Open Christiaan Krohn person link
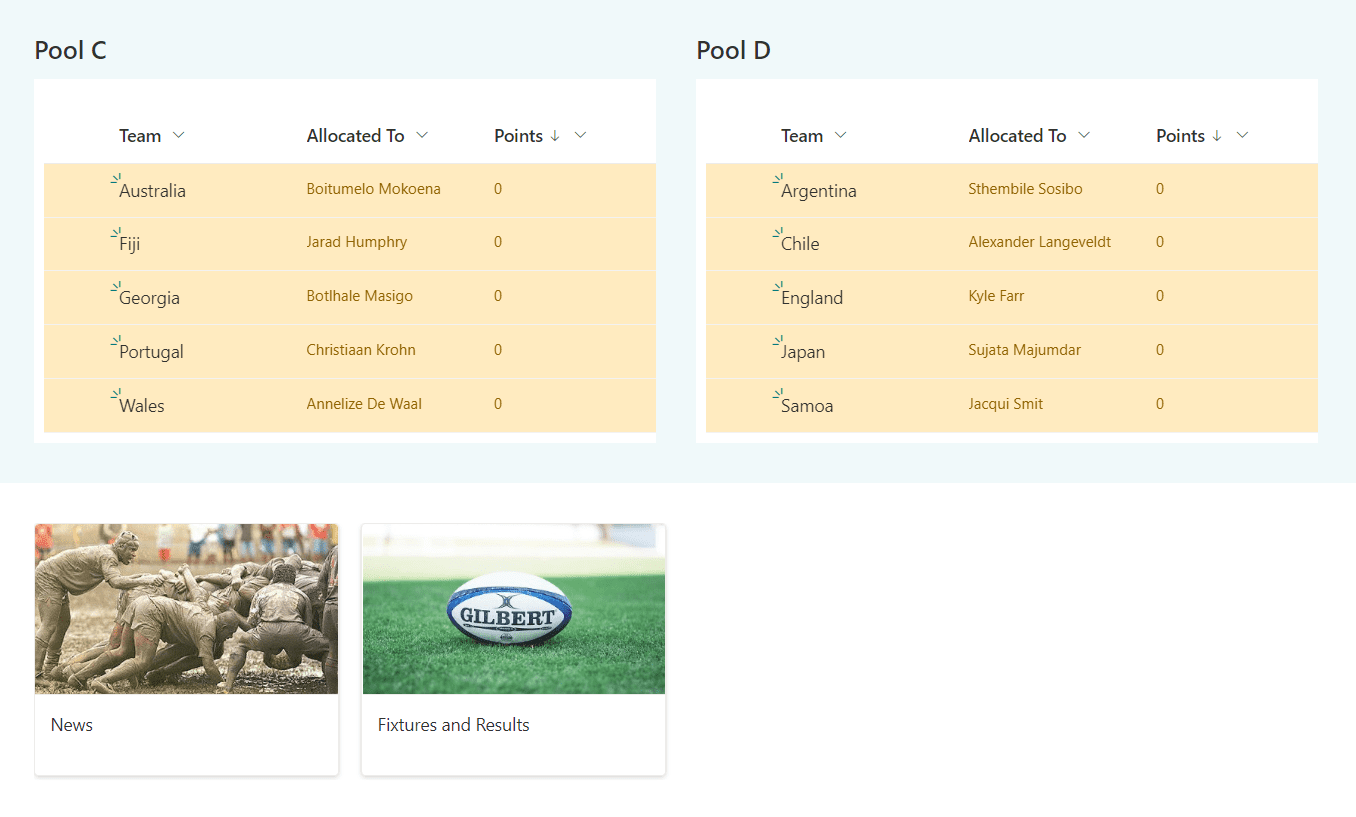The image size is (1356, 817). pyautogui.click(x=360, y=350)
